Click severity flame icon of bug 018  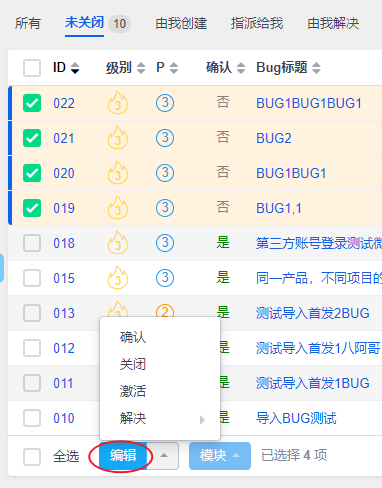click(x=118, y=243)
